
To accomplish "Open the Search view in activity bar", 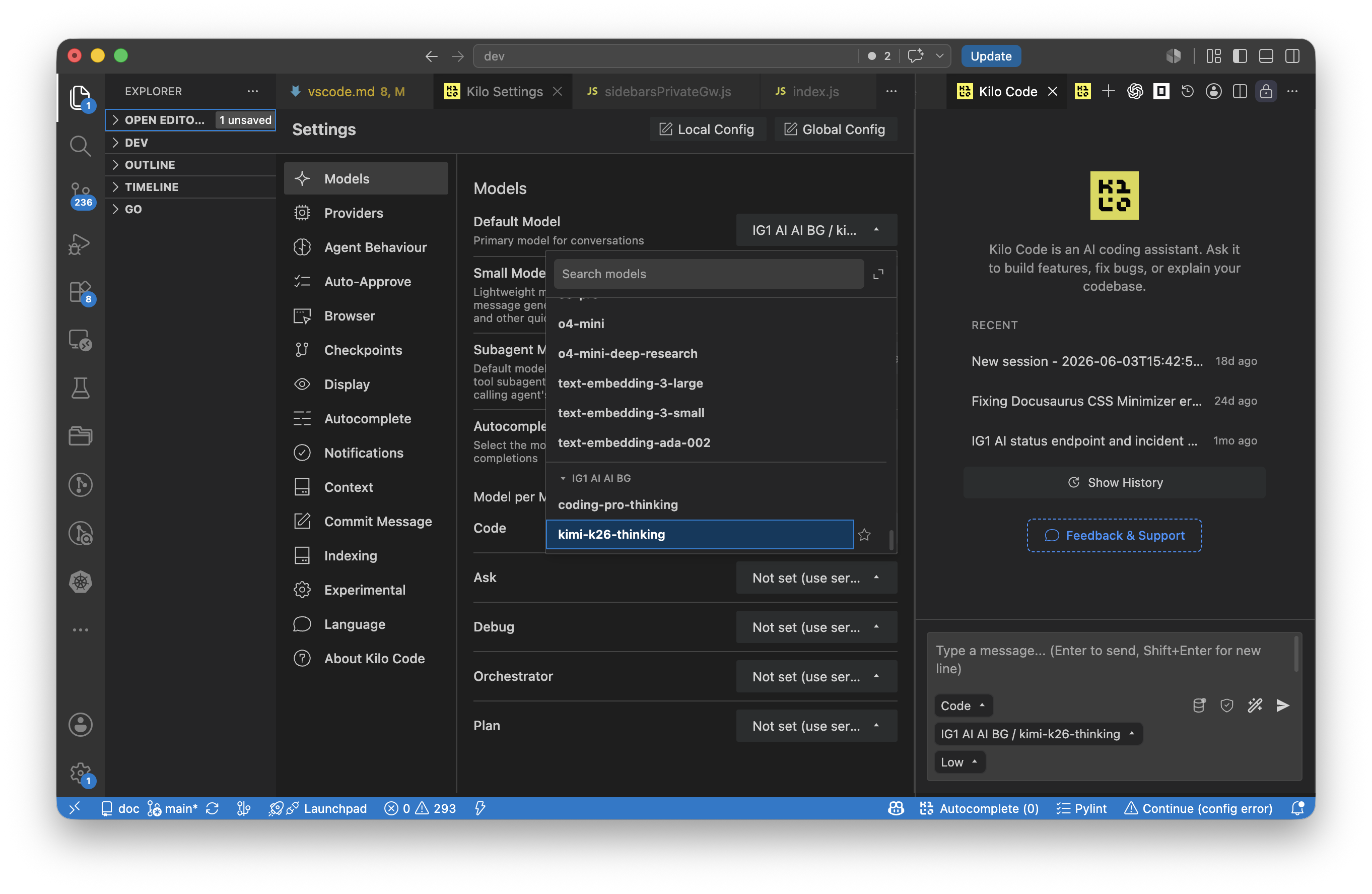I will tap(80, 146).
